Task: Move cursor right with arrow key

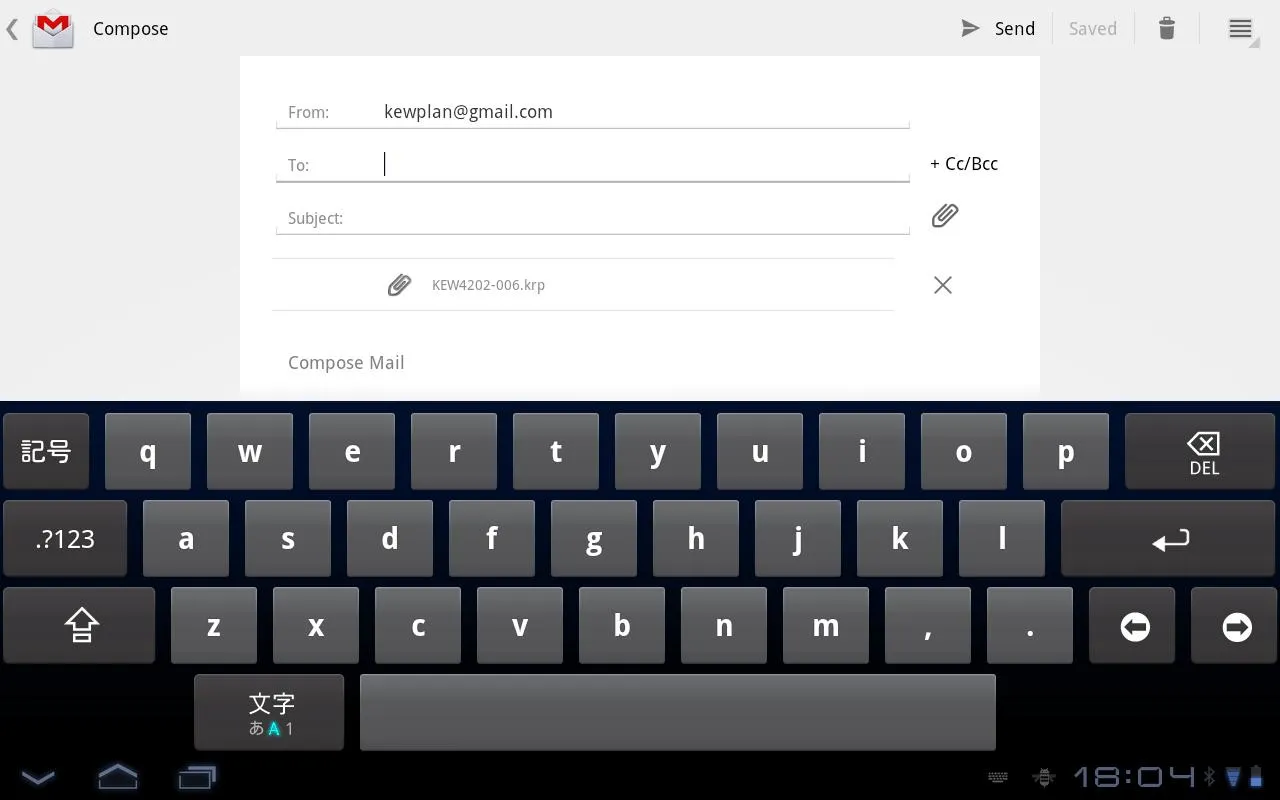Action: pos(1236,626)
